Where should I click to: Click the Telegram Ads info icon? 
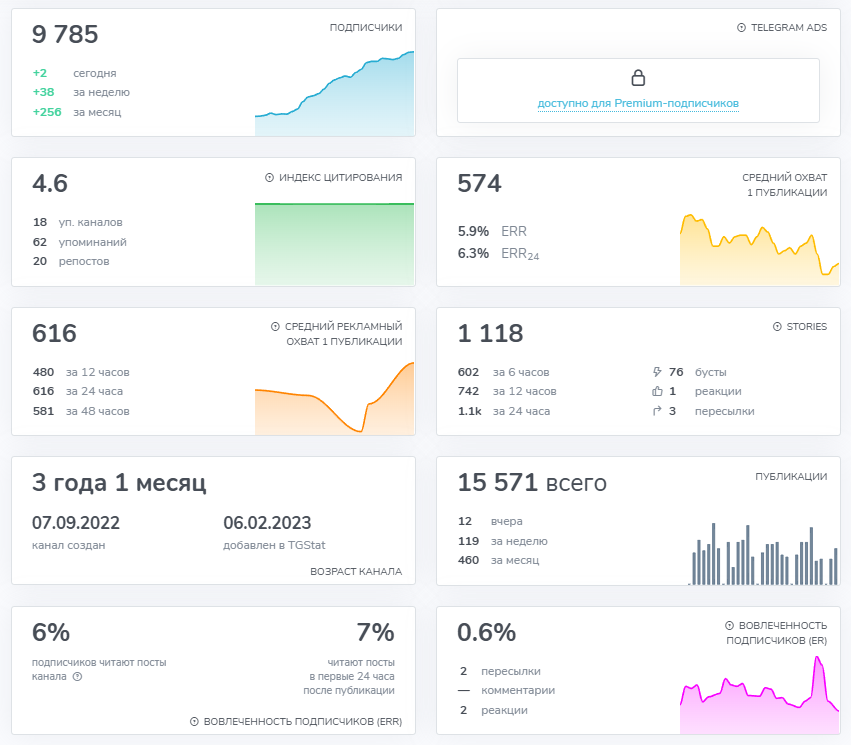[739, 28]
